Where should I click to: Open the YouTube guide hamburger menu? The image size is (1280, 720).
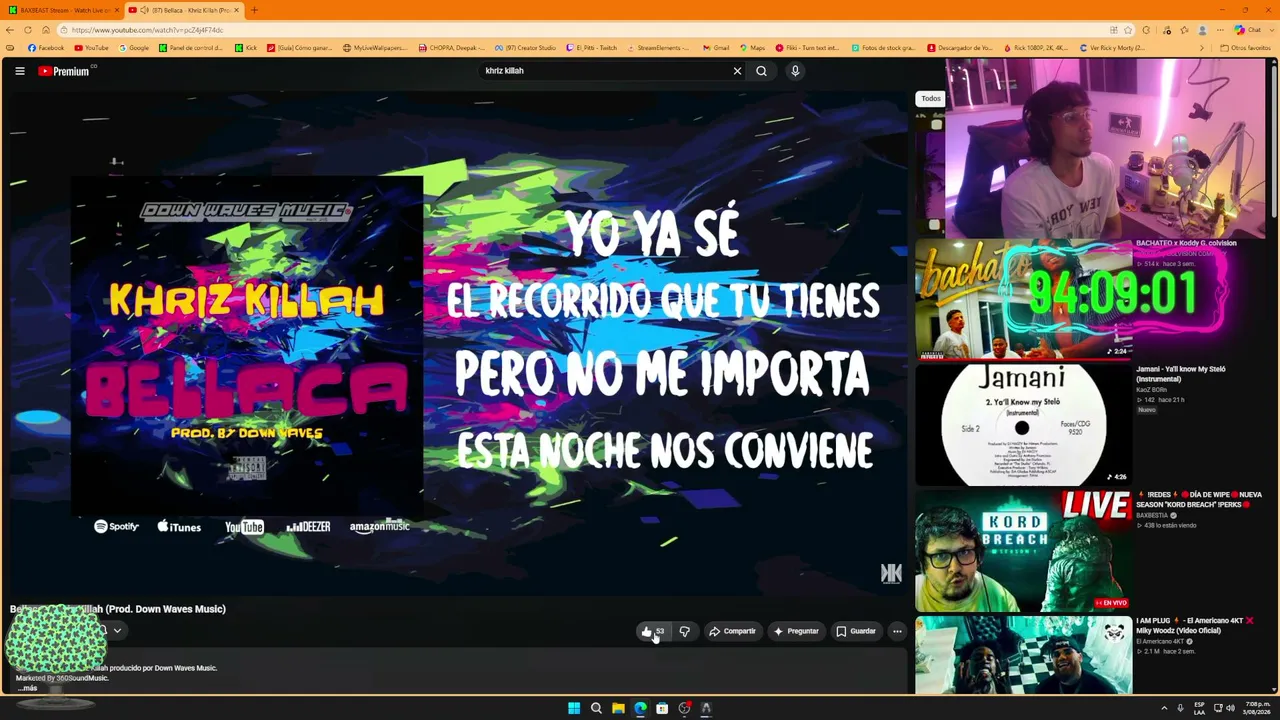(20, 71)
